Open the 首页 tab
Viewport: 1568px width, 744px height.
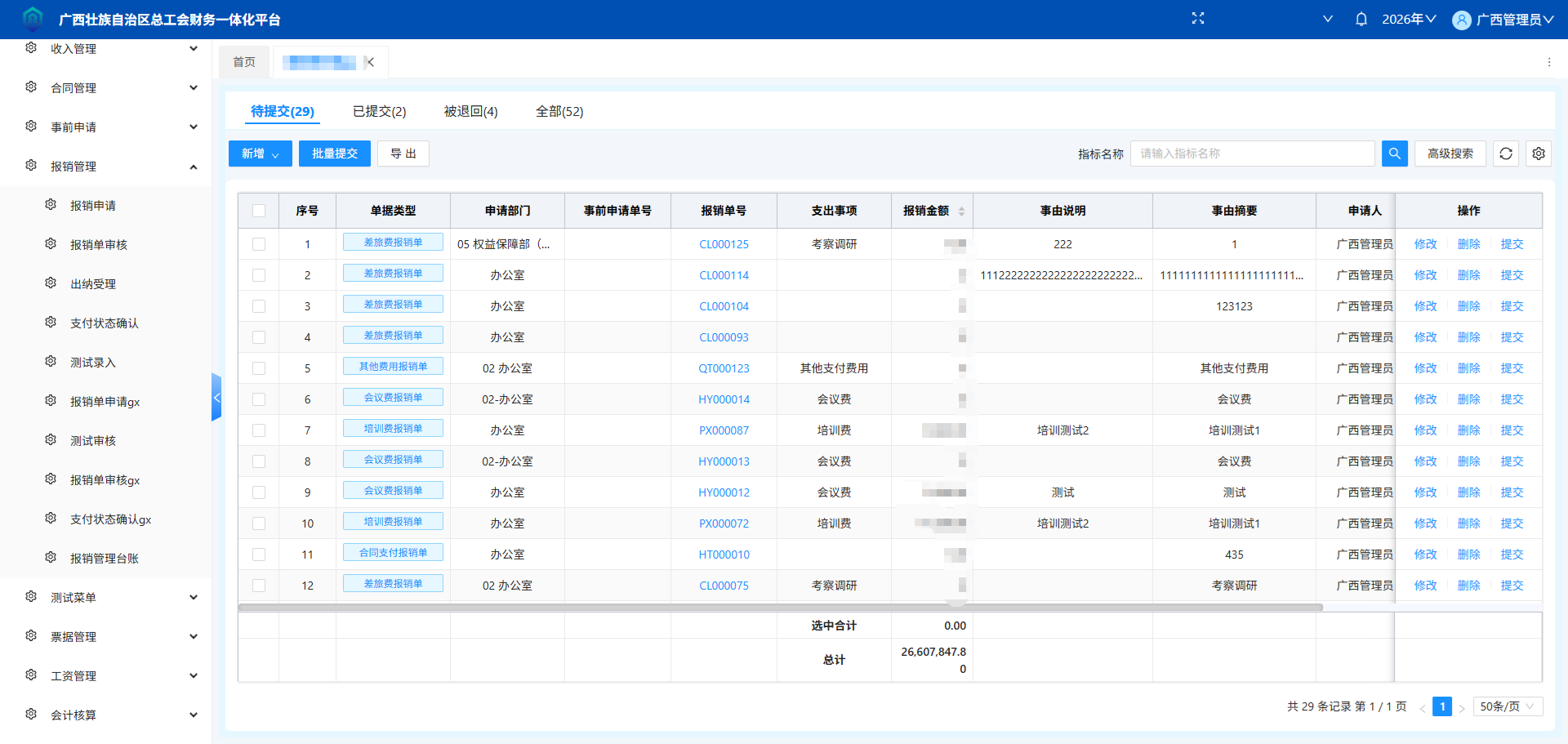tap(244, 62)
